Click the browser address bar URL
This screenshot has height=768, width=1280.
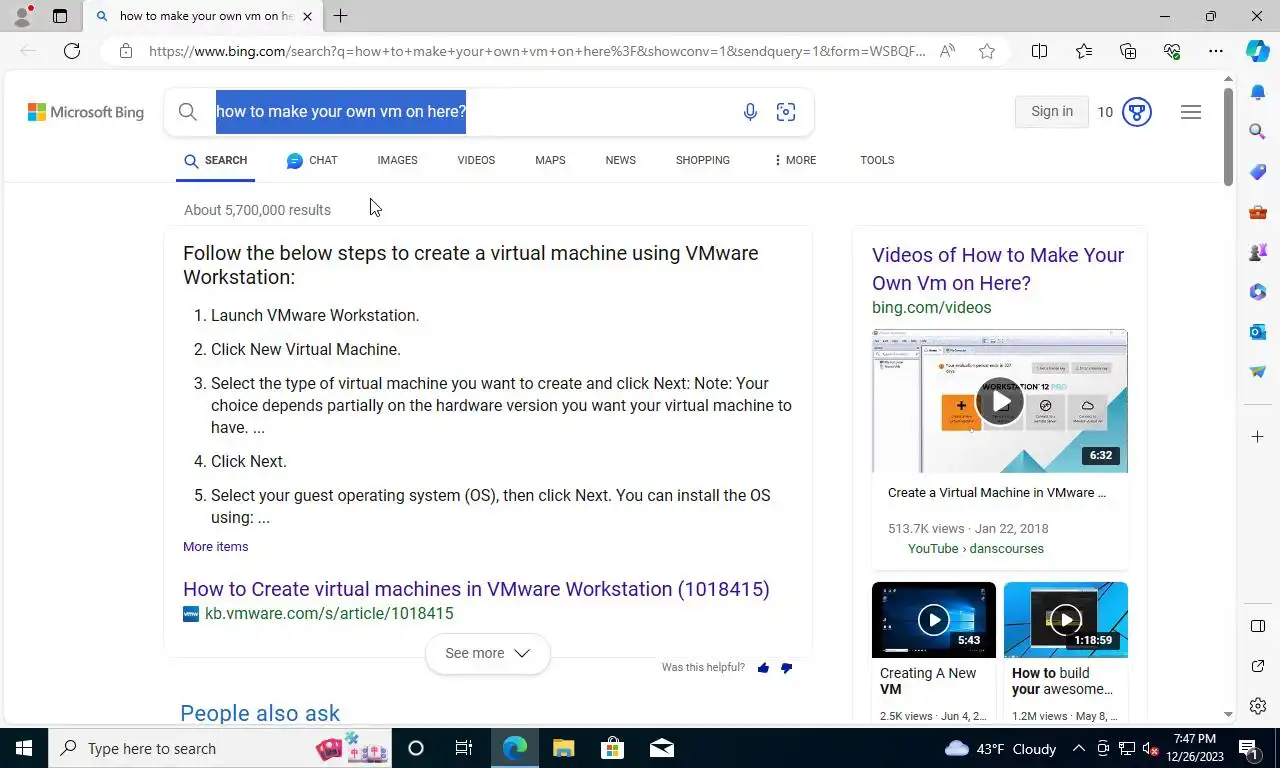(x=536, y=51)
